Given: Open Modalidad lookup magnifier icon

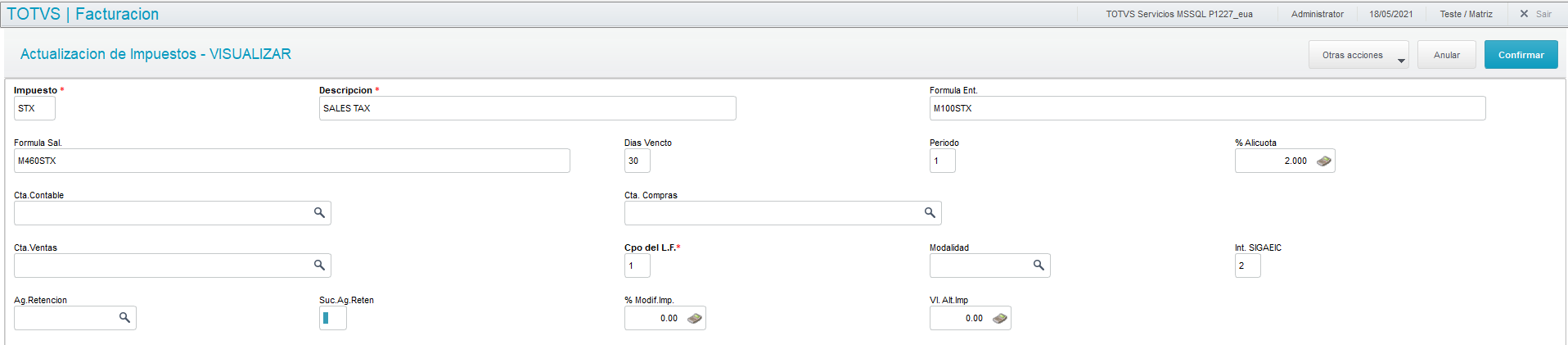Looking at the screenshot, I should pyautogui.click(x=1039, y=266).
